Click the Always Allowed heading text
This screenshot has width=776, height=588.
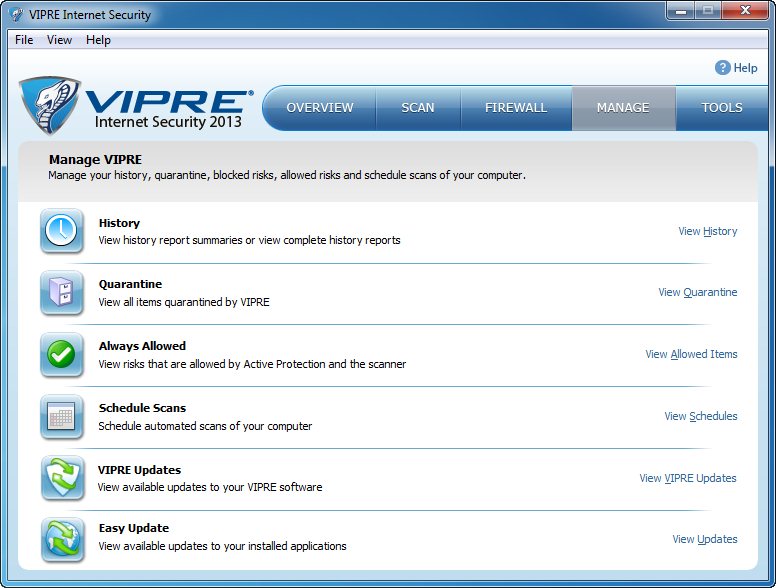(142, 346)
